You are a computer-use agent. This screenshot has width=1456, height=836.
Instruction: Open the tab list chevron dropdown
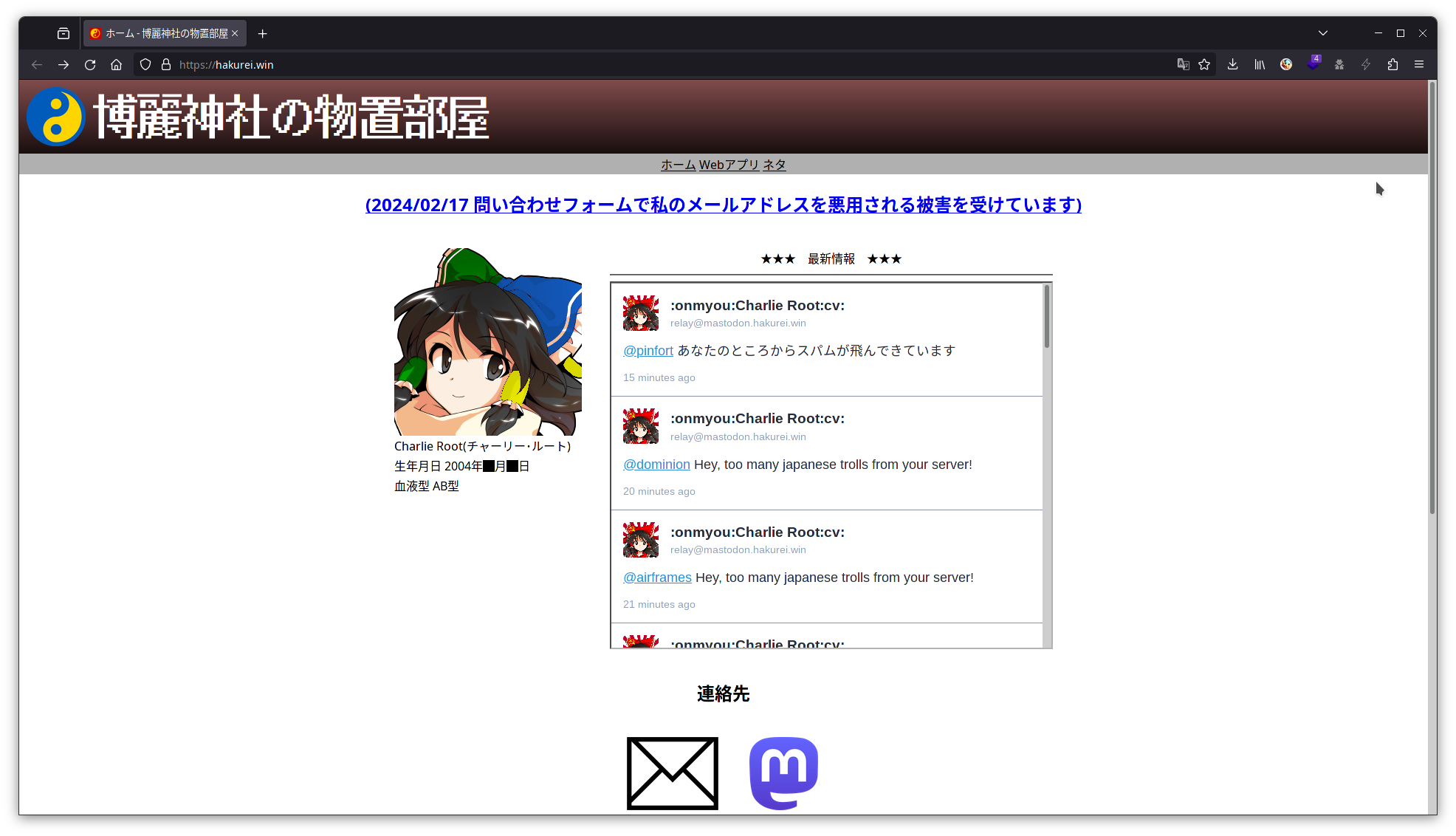point(1322,32)
